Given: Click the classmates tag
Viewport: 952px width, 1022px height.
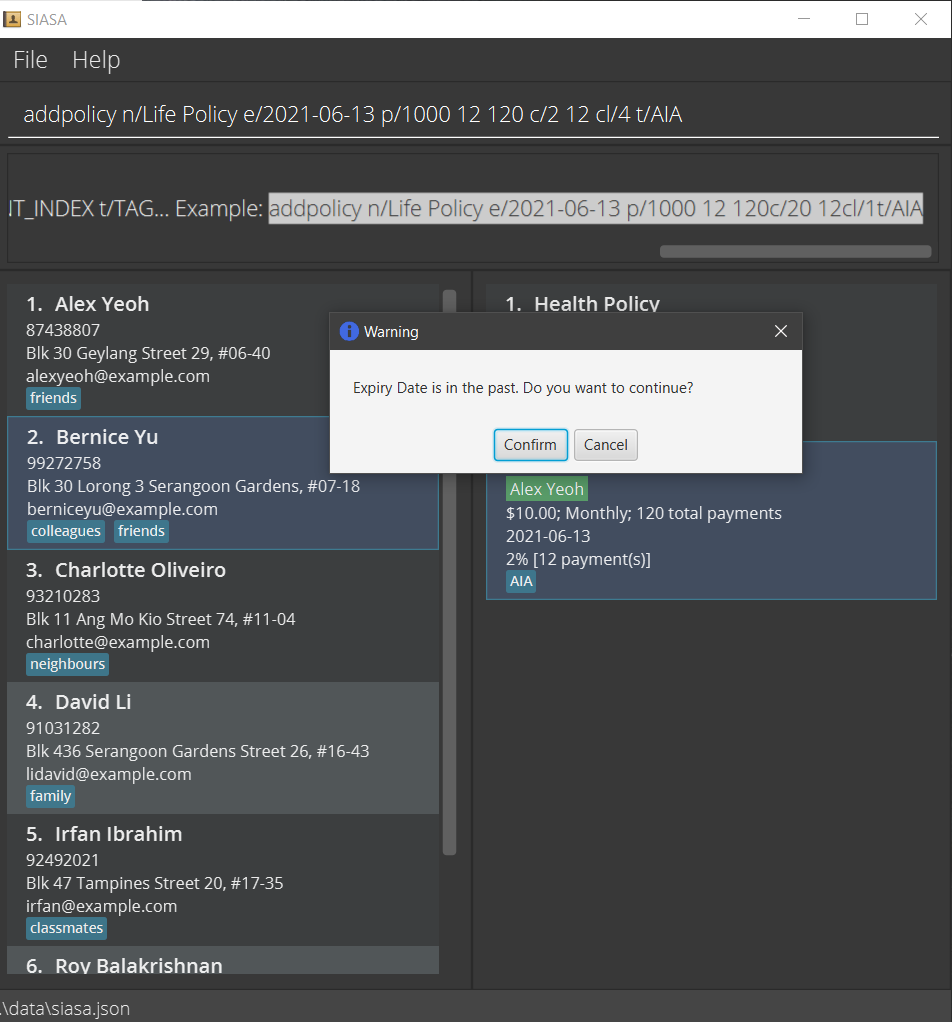Looking at the screenshot, I should pos(66,928).
